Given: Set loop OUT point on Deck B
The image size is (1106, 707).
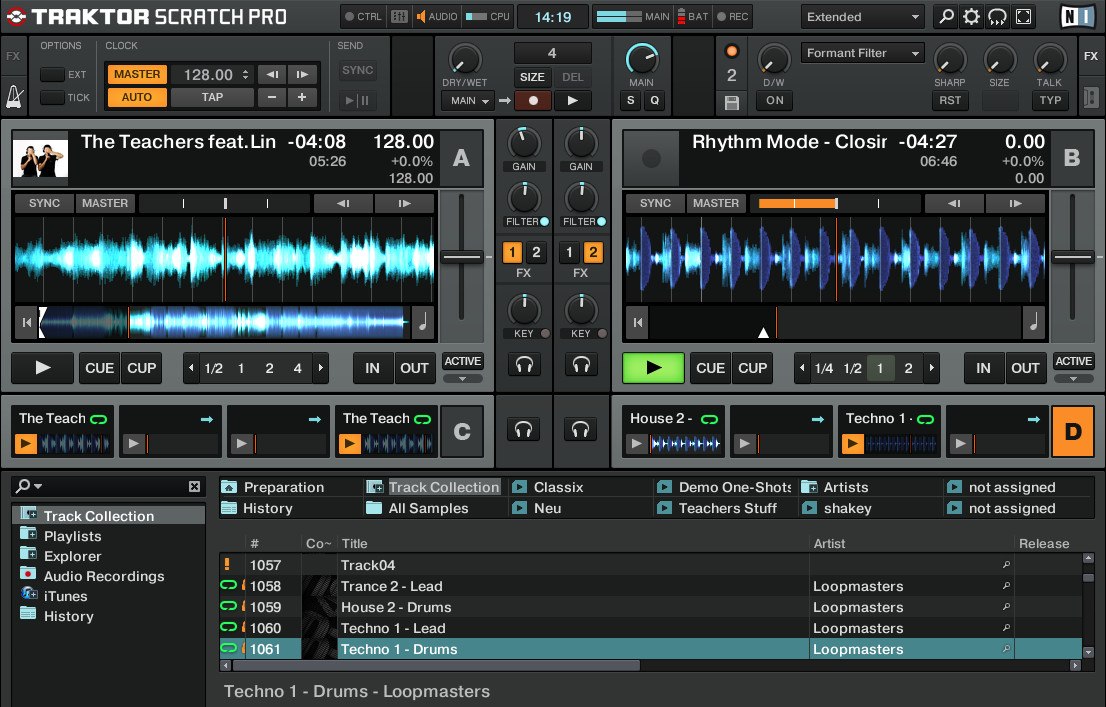Looking at the screenshot, I should [1025, 368].
